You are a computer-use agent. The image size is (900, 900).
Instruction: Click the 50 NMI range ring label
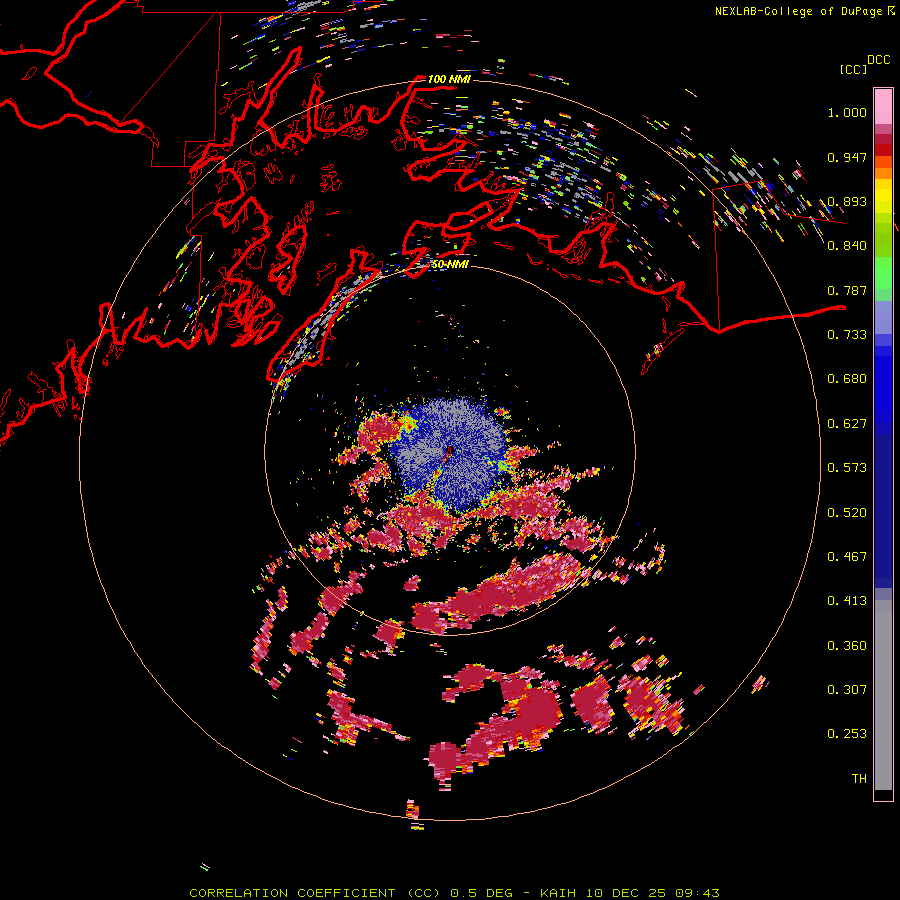click(x=450, y=265)
